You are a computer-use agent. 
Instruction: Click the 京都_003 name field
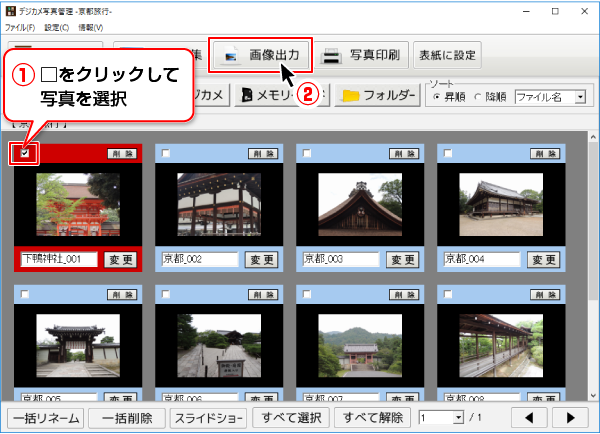click(x=341, y=259)
